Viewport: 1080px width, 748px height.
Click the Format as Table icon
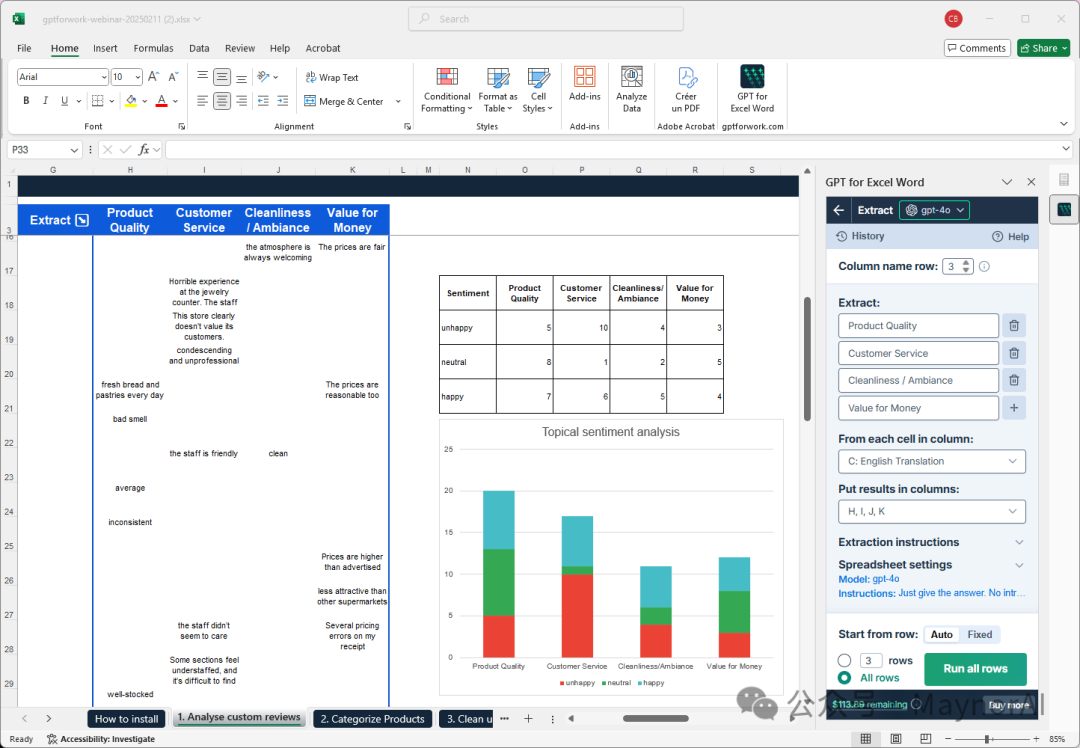(497, 89)
